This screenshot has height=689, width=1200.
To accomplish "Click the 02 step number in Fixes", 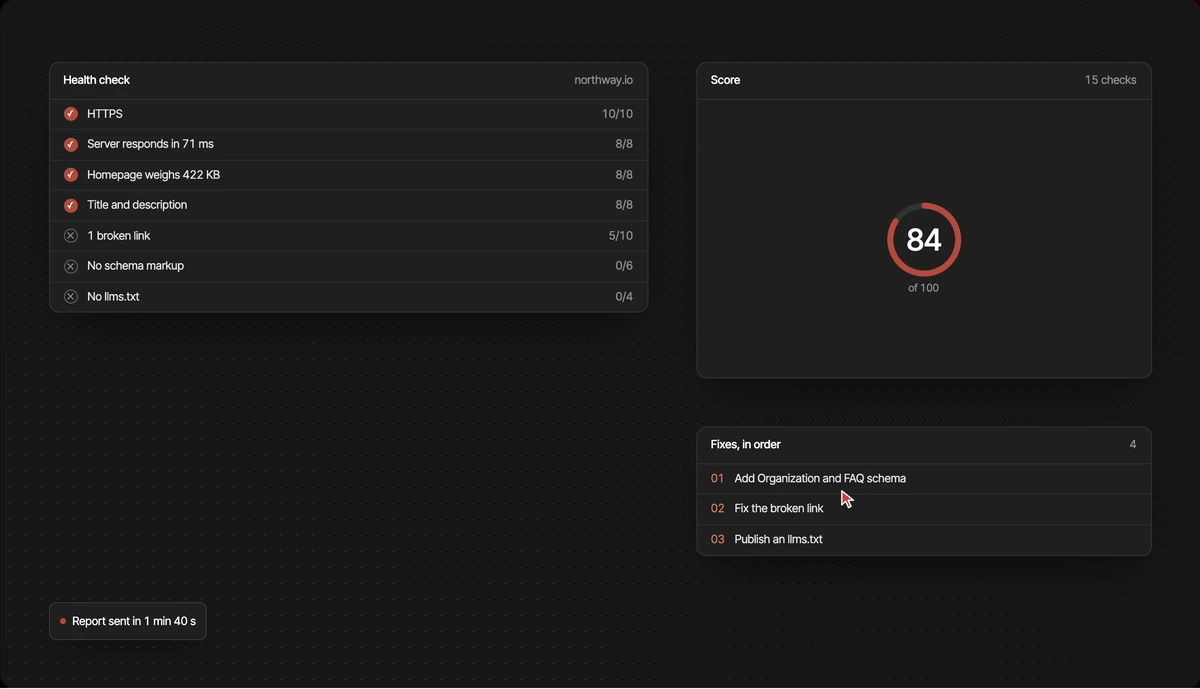I will tap(717, 509).
